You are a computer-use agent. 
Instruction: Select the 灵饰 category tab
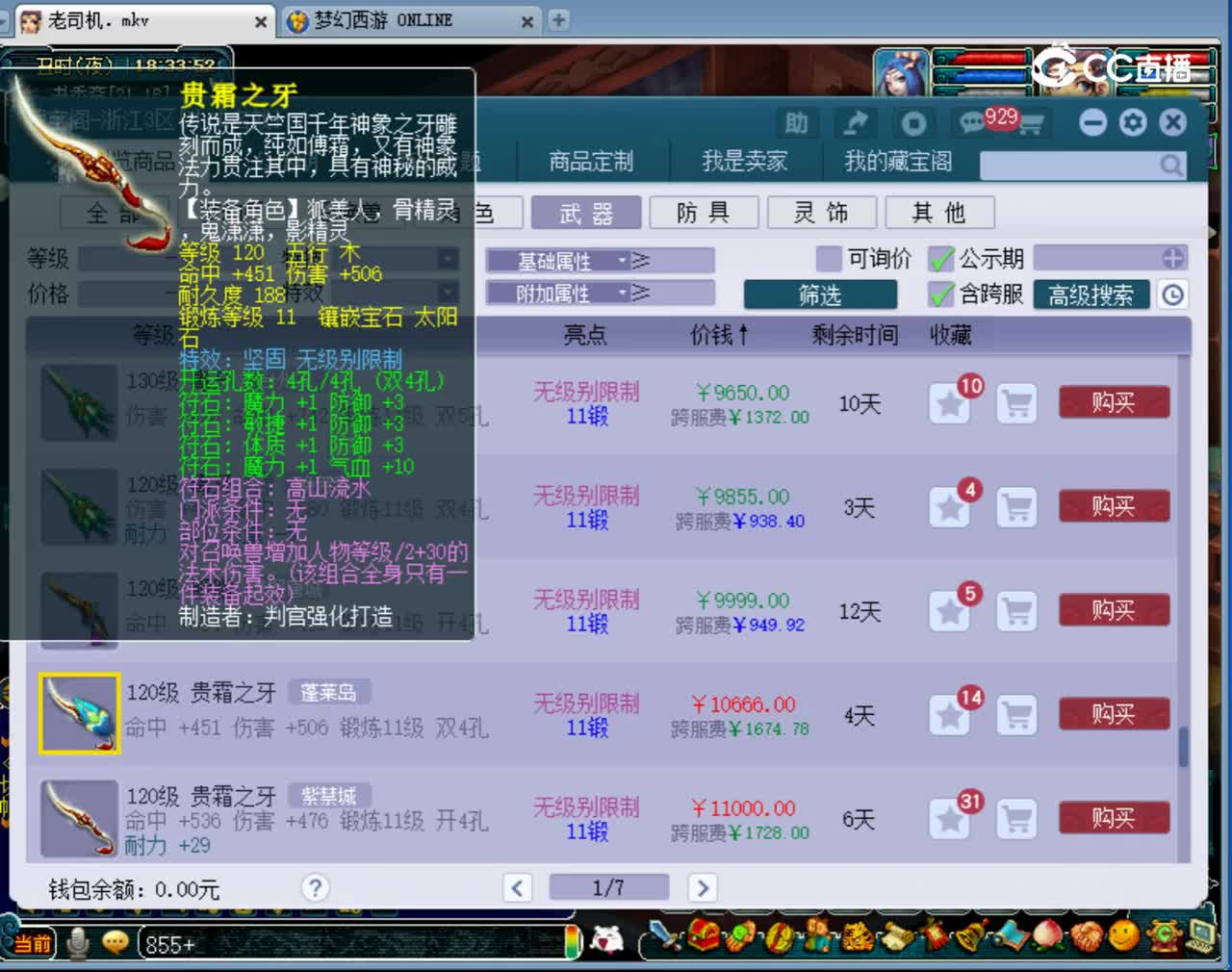821,213
